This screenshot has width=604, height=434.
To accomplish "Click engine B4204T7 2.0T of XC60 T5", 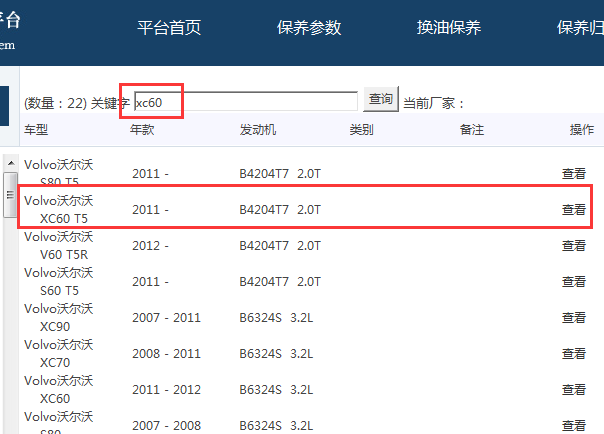I will click(280, 209).
